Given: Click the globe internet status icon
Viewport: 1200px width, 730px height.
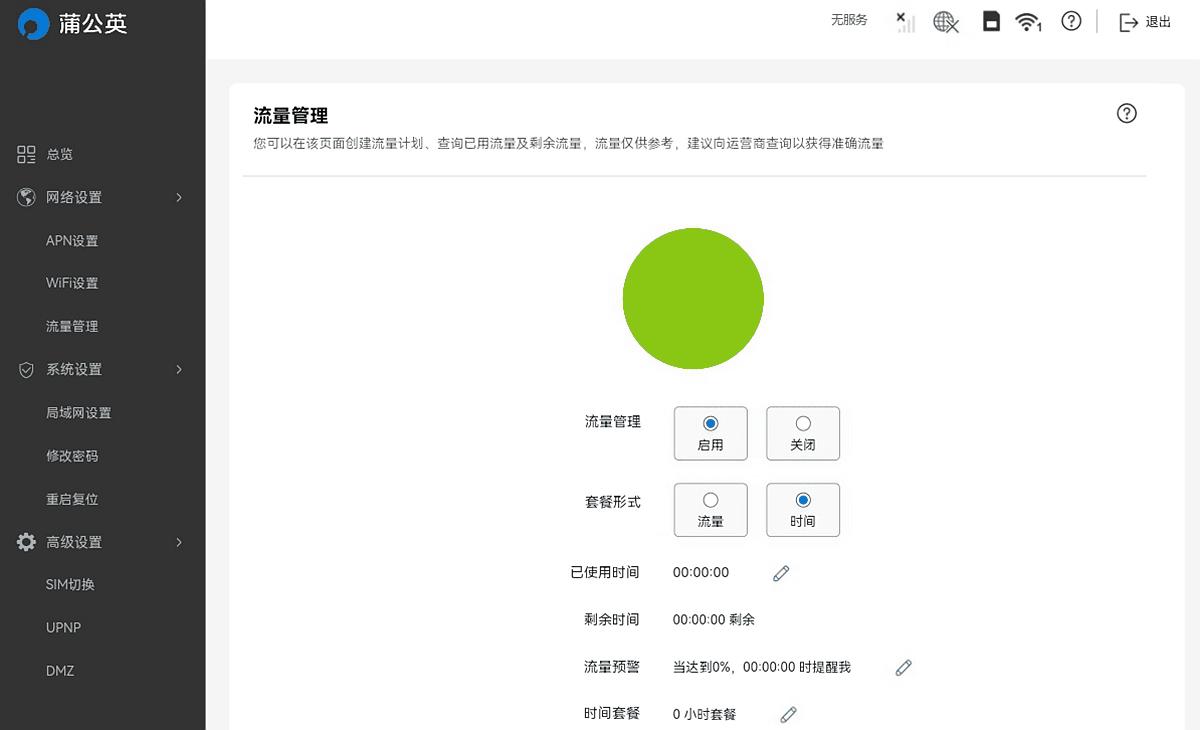Looking at the screenshot, I should tap(946, 22).
